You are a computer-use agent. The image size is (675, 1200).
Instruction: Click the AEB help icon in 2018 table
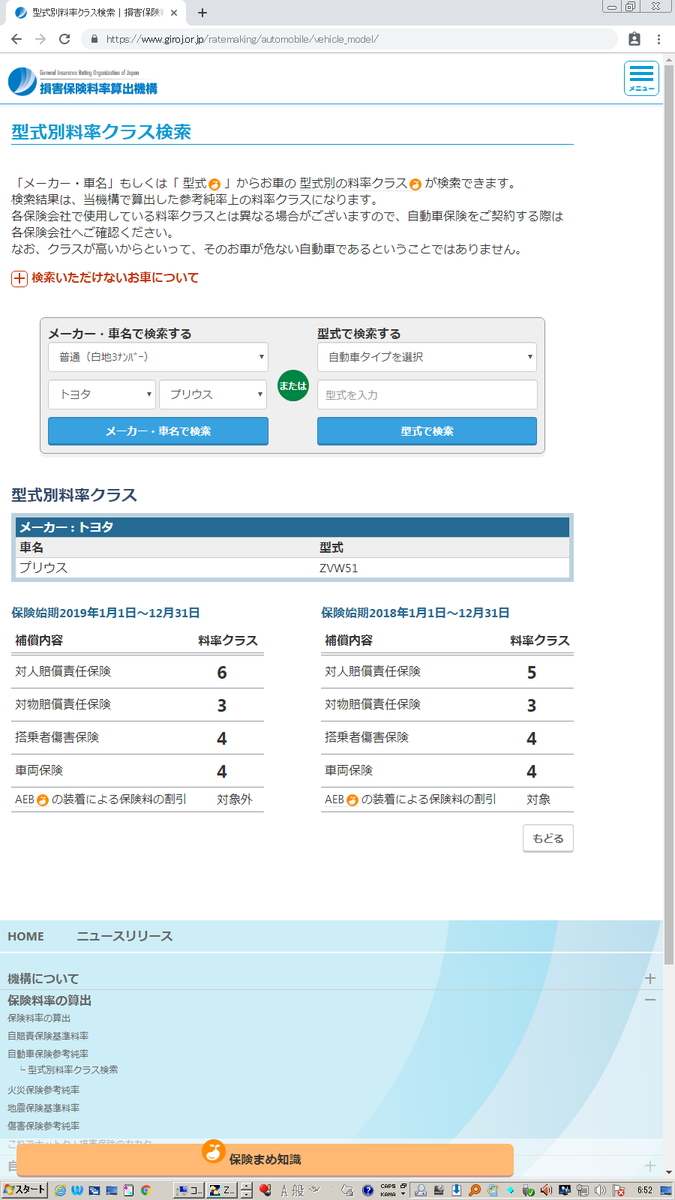pyautogui.click(x=352, y=800)
